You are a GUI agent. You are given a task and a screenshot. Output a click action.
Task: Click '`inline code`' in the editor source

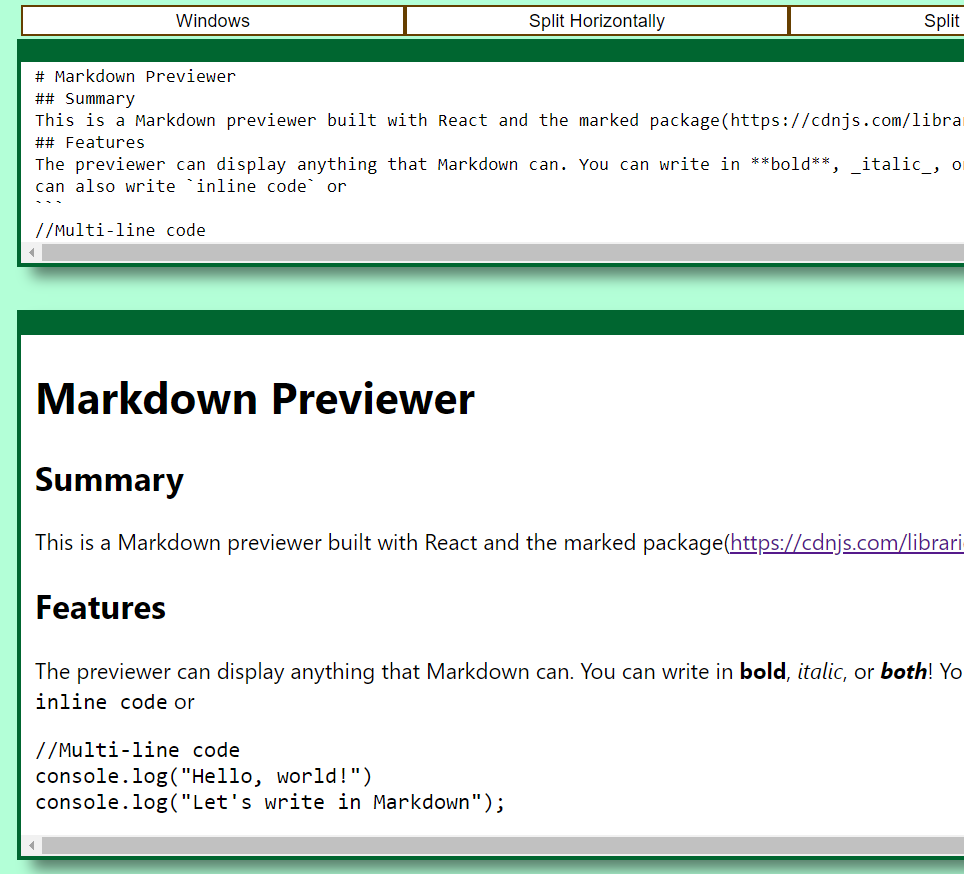pos(251,186)
